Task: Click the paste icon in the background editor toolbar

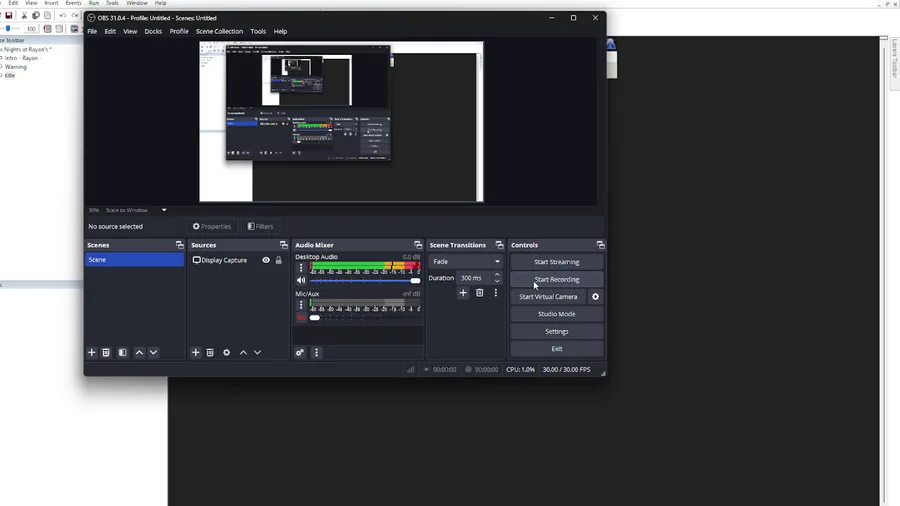Action: [48, 15]
